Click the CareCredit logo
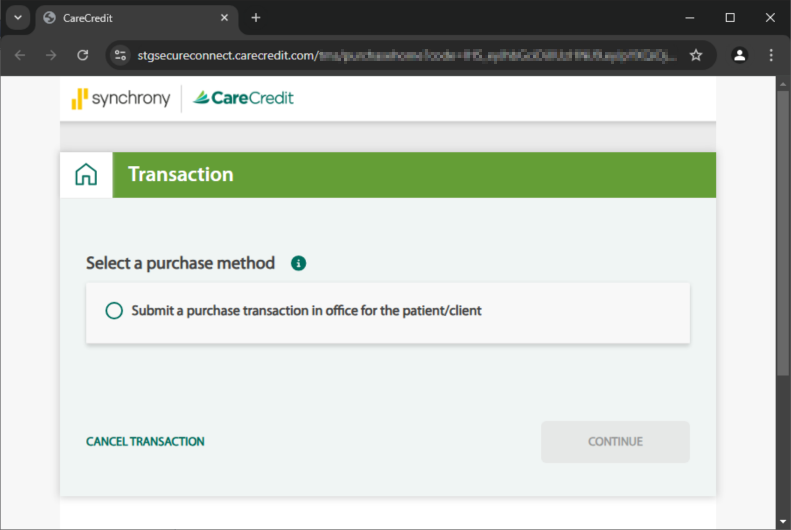The image size is (791, 530). pos(243,98)
